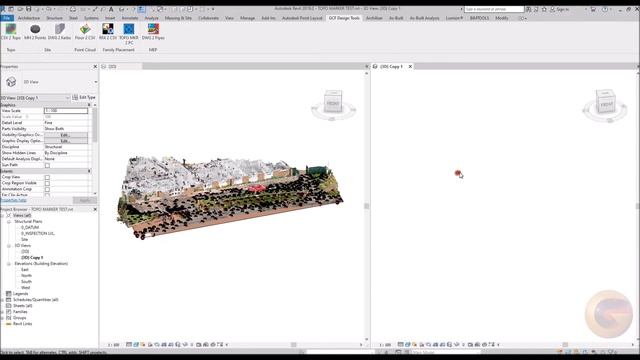Click the Properties help link
The height and width of the screenshot is (360, 640).
click(13, 200)
